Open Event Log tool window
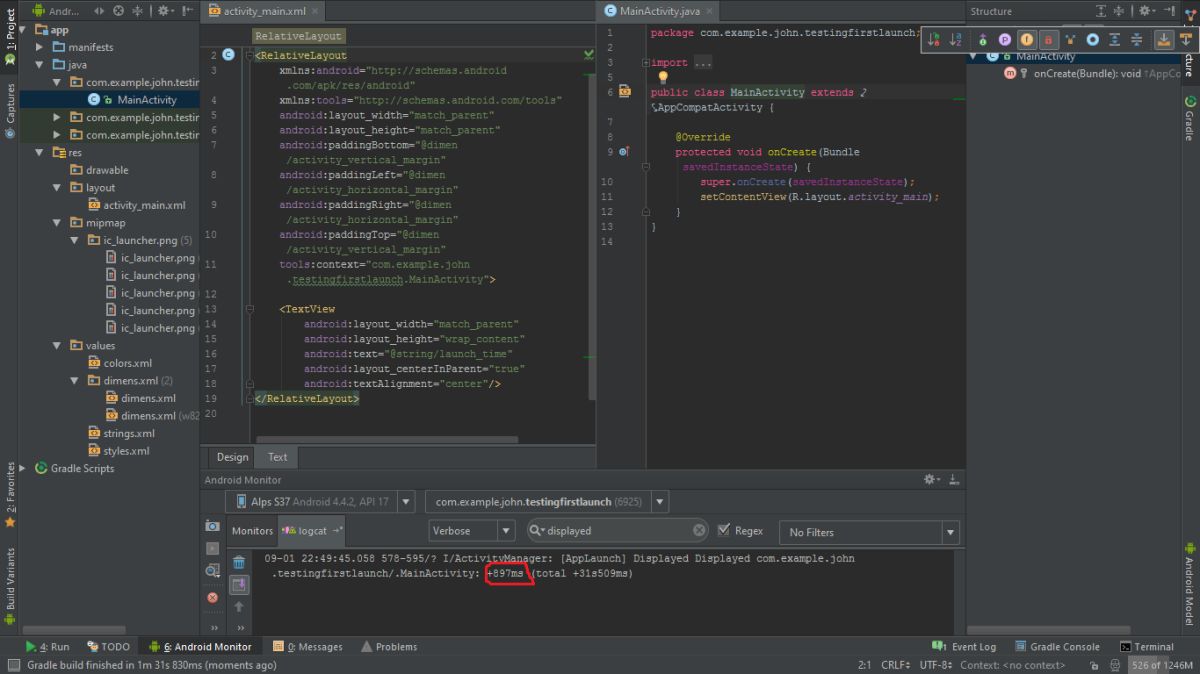The image size is (1200, 674). pyautogui.click(x=964, y=647)
